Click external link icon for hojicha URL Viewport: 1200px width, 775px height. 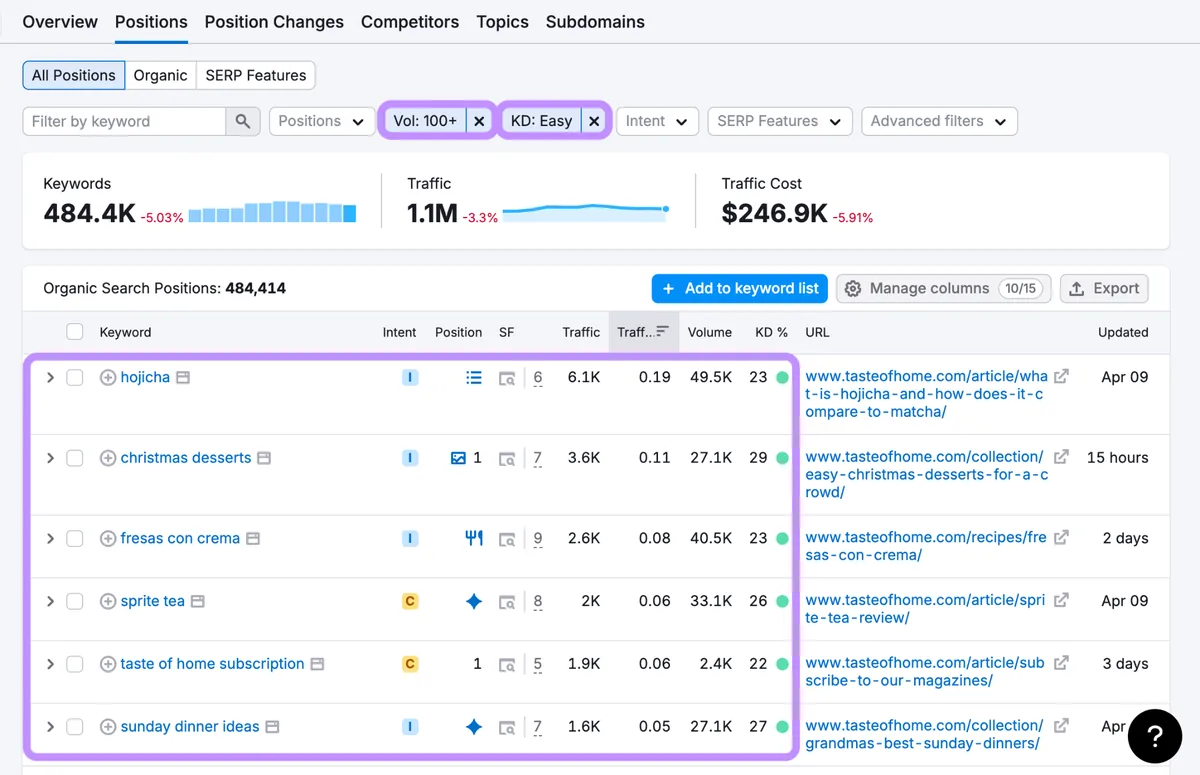[x=1061, y=376]
